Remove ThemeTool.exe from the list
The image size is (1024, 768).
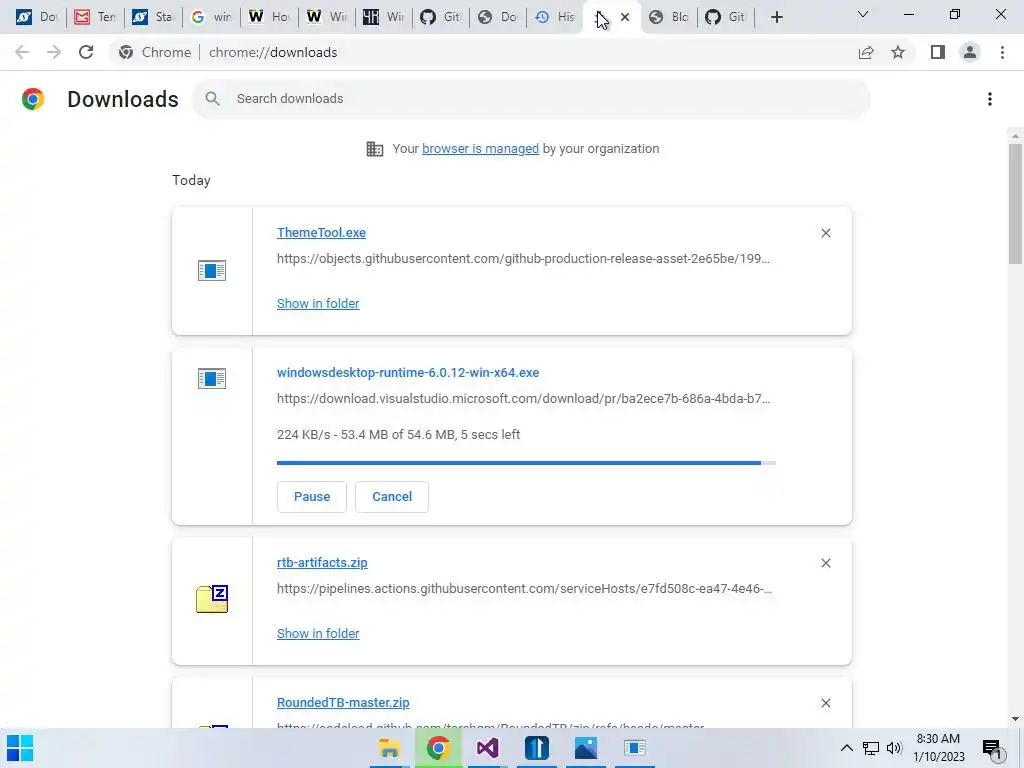[825, 233]
